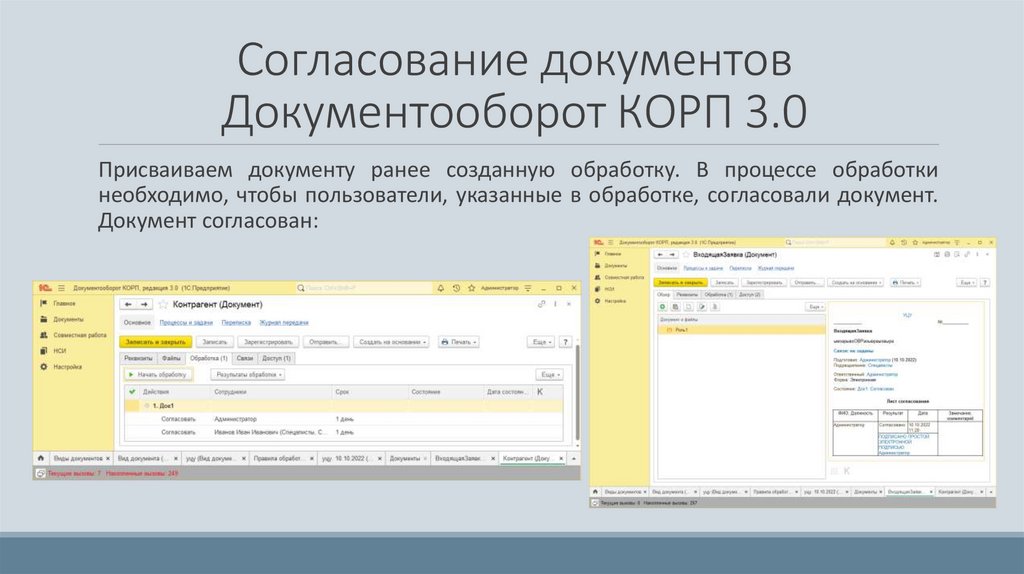Open history clock icon in Контрагент window
This screenshot has height=574, width=1024.
456,288
